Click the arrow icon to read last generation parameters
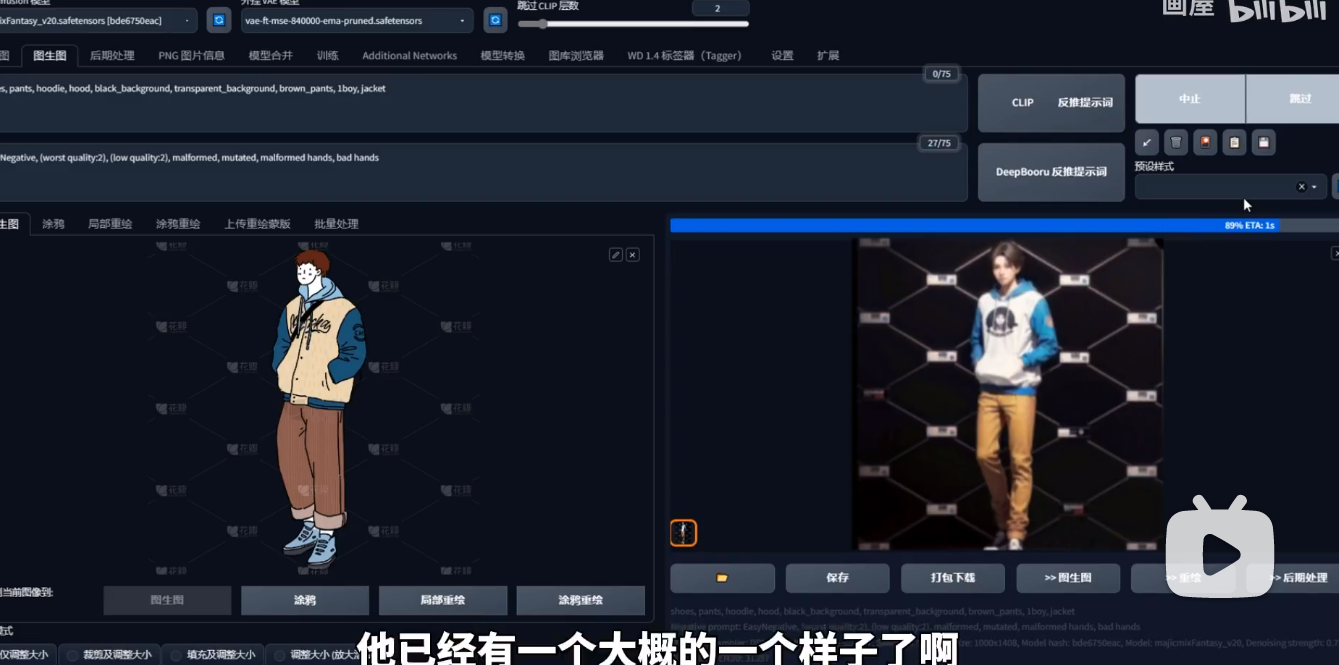Viewport: 1339px width, 665px height. pos(1147,142)
